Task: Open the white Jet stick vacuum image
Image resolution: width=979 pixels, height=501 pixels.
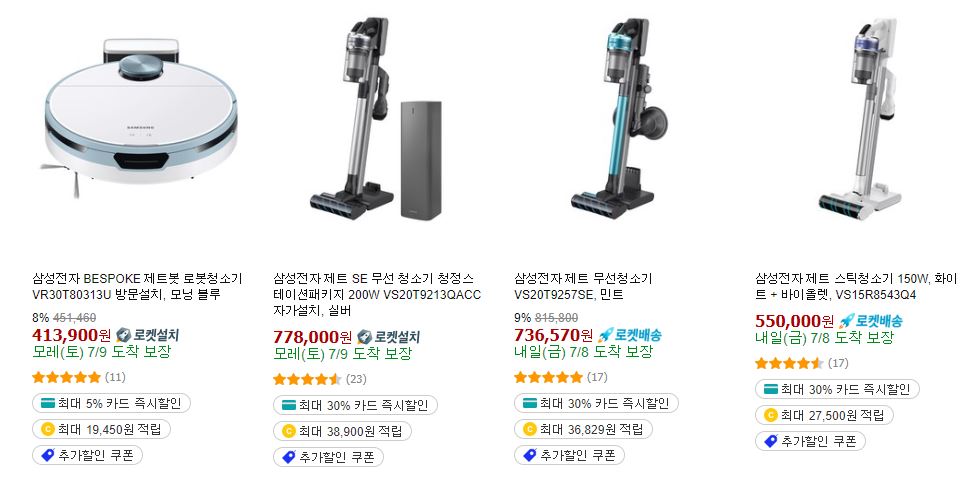Action: click(x=863, y=119)
